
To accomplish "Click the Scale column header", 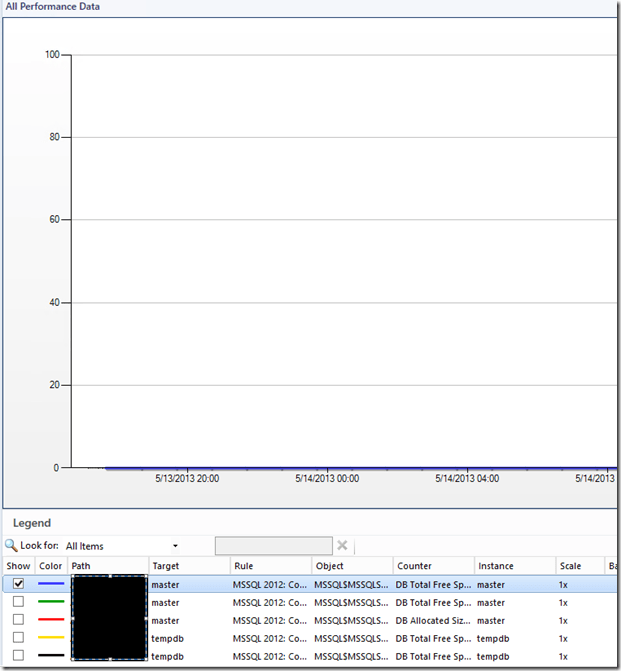I will pyautogui.click(x=579, y=566).
